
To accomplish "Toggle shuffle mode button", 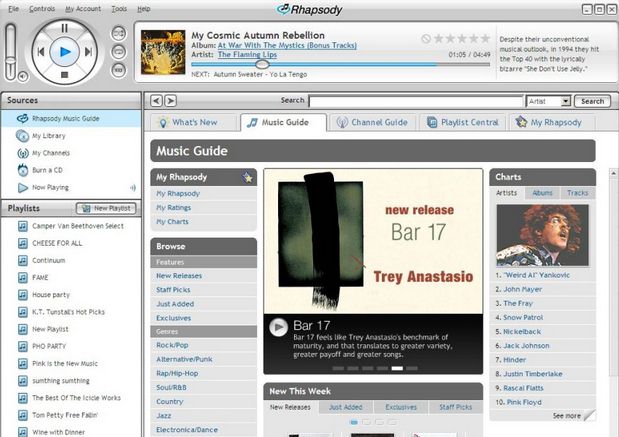I will (x=118, y=33).
